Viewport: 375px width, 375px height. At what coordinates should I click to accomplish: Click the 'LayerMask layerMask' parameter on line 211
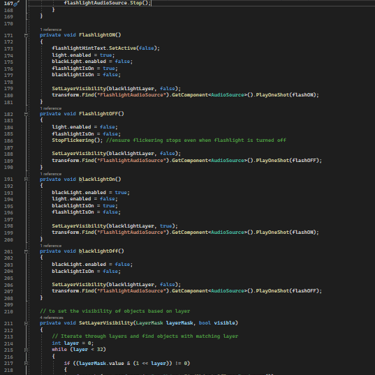(x=164, y=323)
